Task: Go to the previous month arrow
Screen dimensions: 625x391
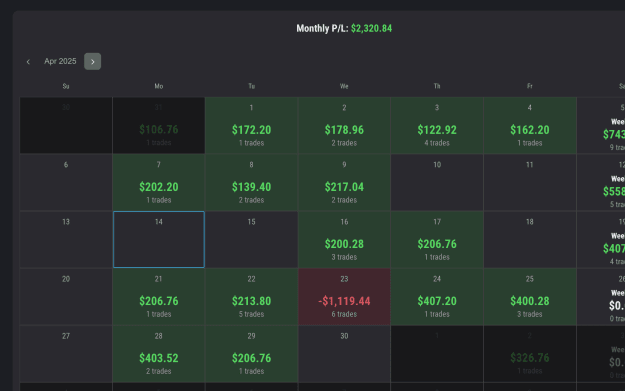Action: point(28,61)
